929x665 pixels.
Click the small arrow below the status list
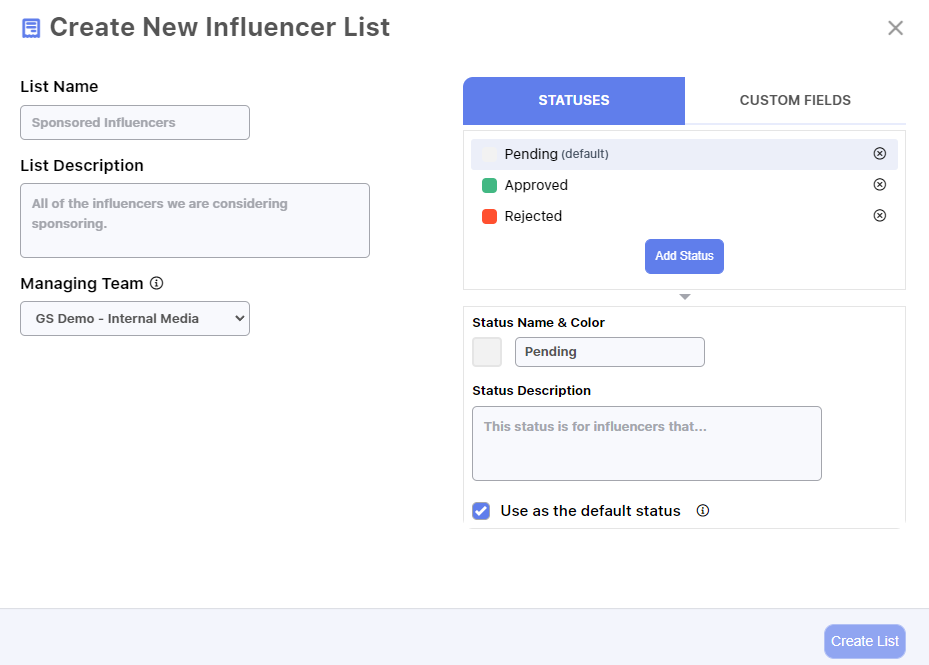click(x=685, y=297)
